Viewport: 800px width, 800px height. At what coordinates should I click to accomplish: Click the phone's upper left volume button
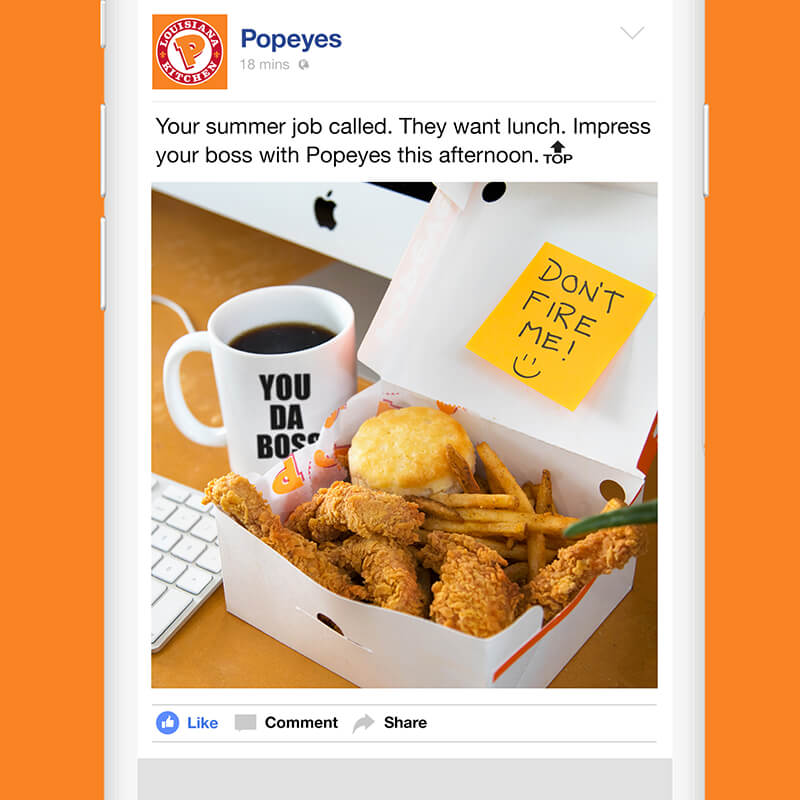[103, 151]
